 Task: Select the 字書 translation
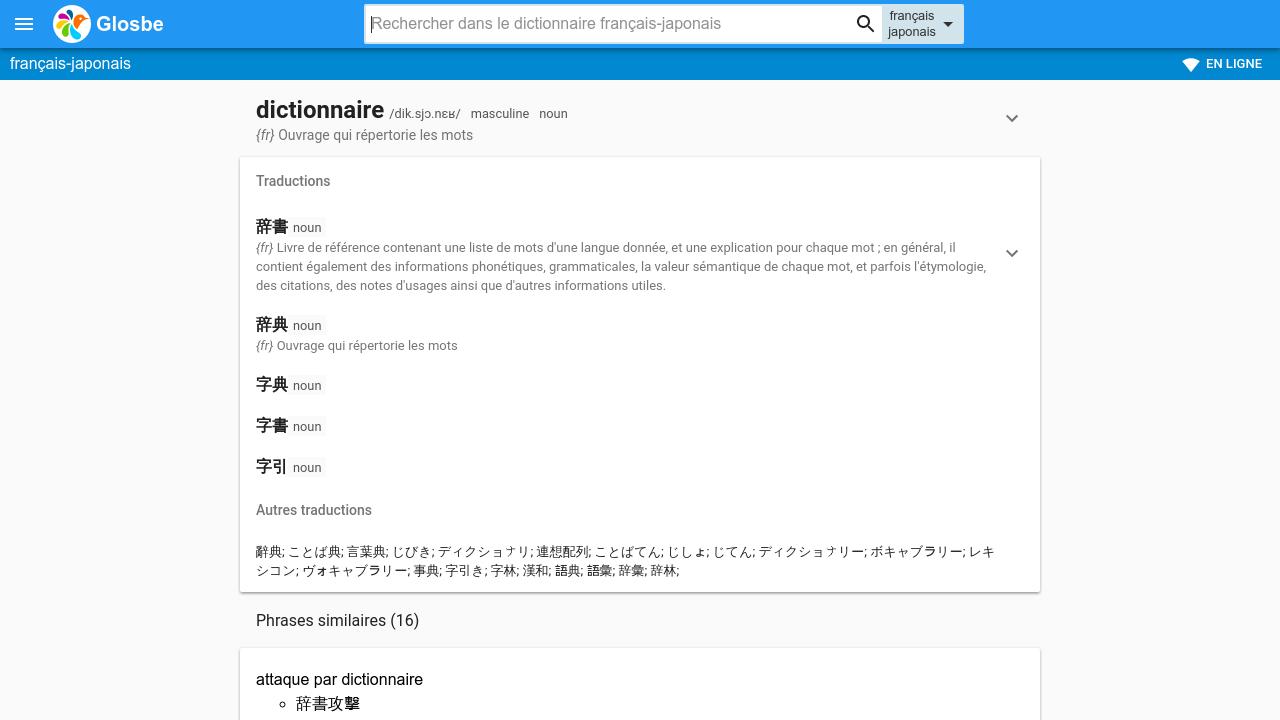click(272, 426)
